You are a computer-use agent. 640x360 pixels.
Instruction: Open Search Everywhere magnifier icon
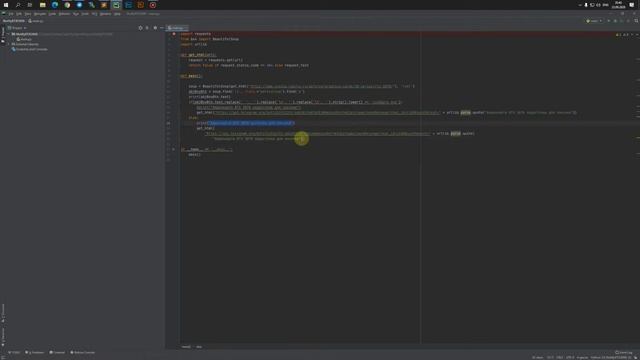click(636, 21)
